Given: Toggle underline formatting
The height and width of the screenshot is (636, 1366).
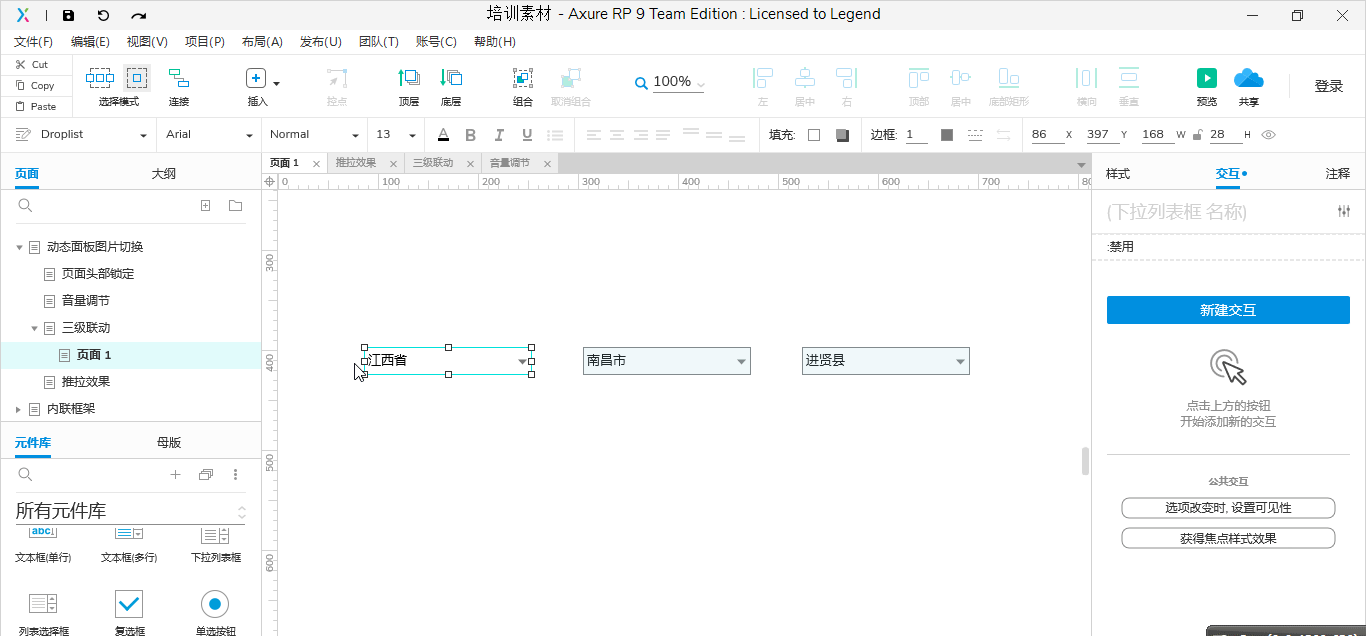Looking at the screenshot, I should [527, 135].
